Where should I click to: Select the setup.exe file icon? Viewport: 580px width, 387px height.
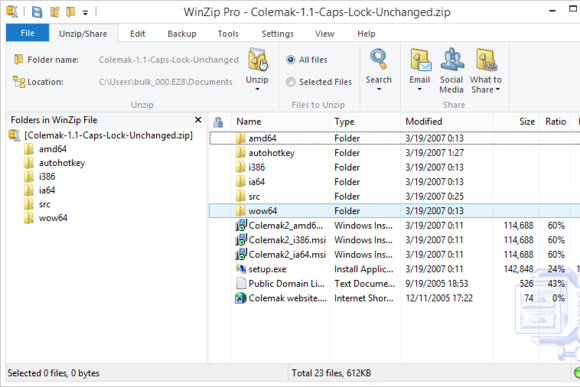point(241,269)
